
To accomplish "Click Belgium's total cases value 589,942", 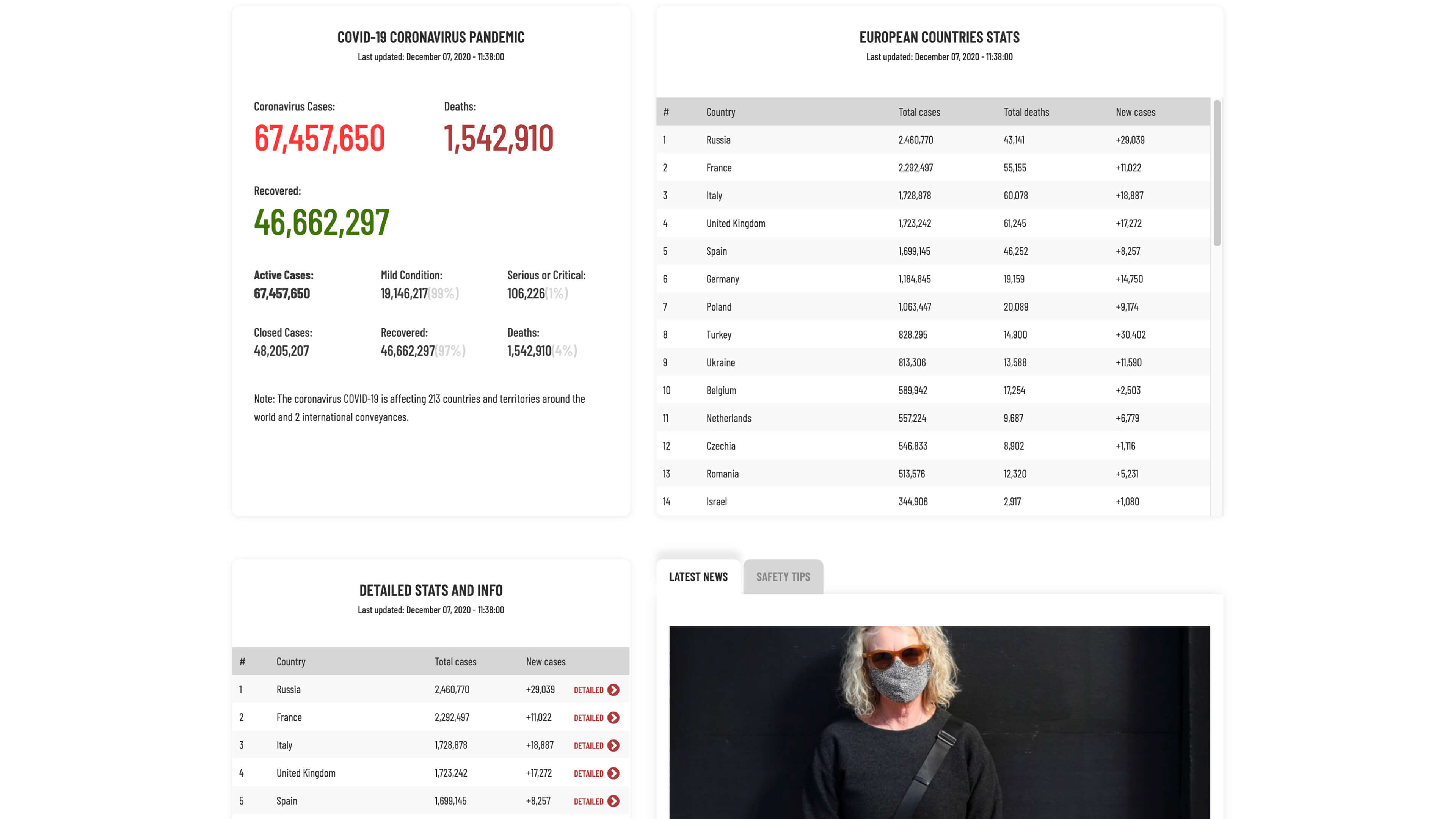I will 912,390.
